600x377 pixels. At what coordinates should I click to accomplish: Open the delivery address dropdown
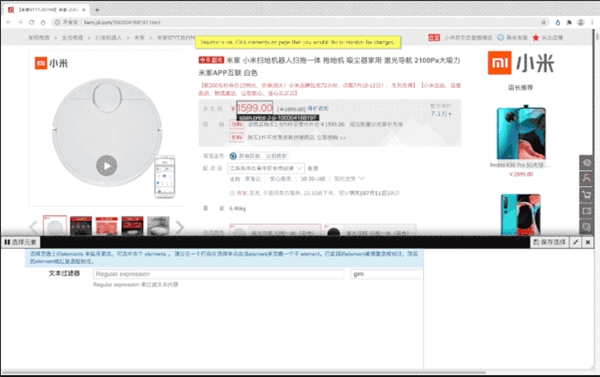(266, 168)
